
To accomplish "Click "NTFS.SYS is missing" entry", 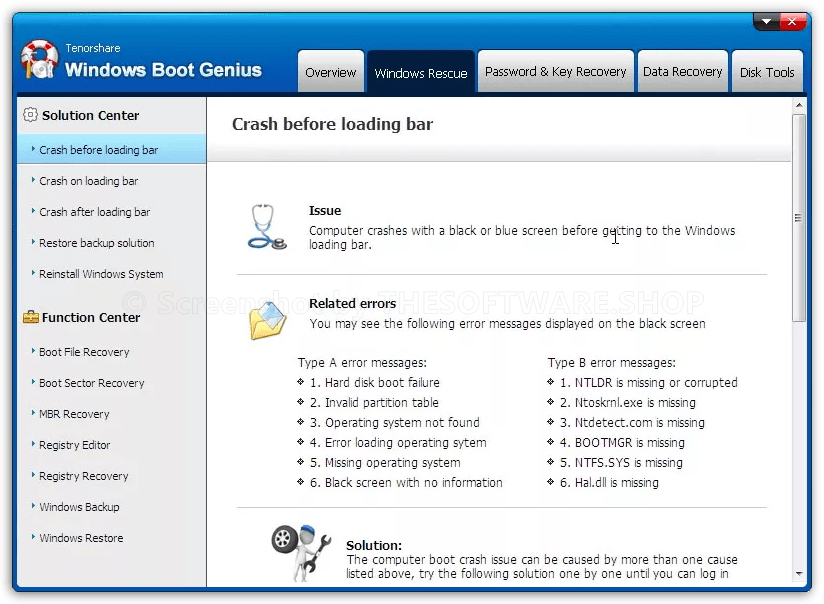I will click(621, 462).
